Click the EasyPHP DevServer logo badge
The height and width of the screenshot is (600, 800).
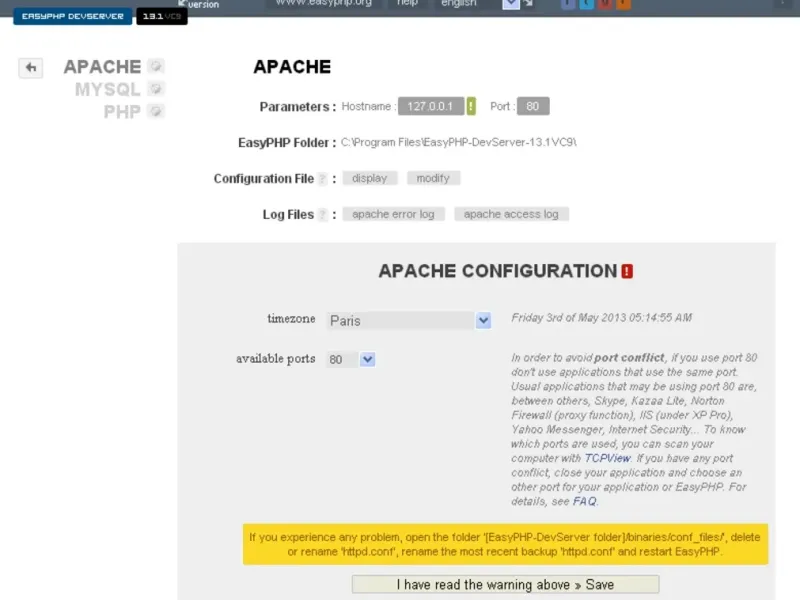click(x=72, y=16)
